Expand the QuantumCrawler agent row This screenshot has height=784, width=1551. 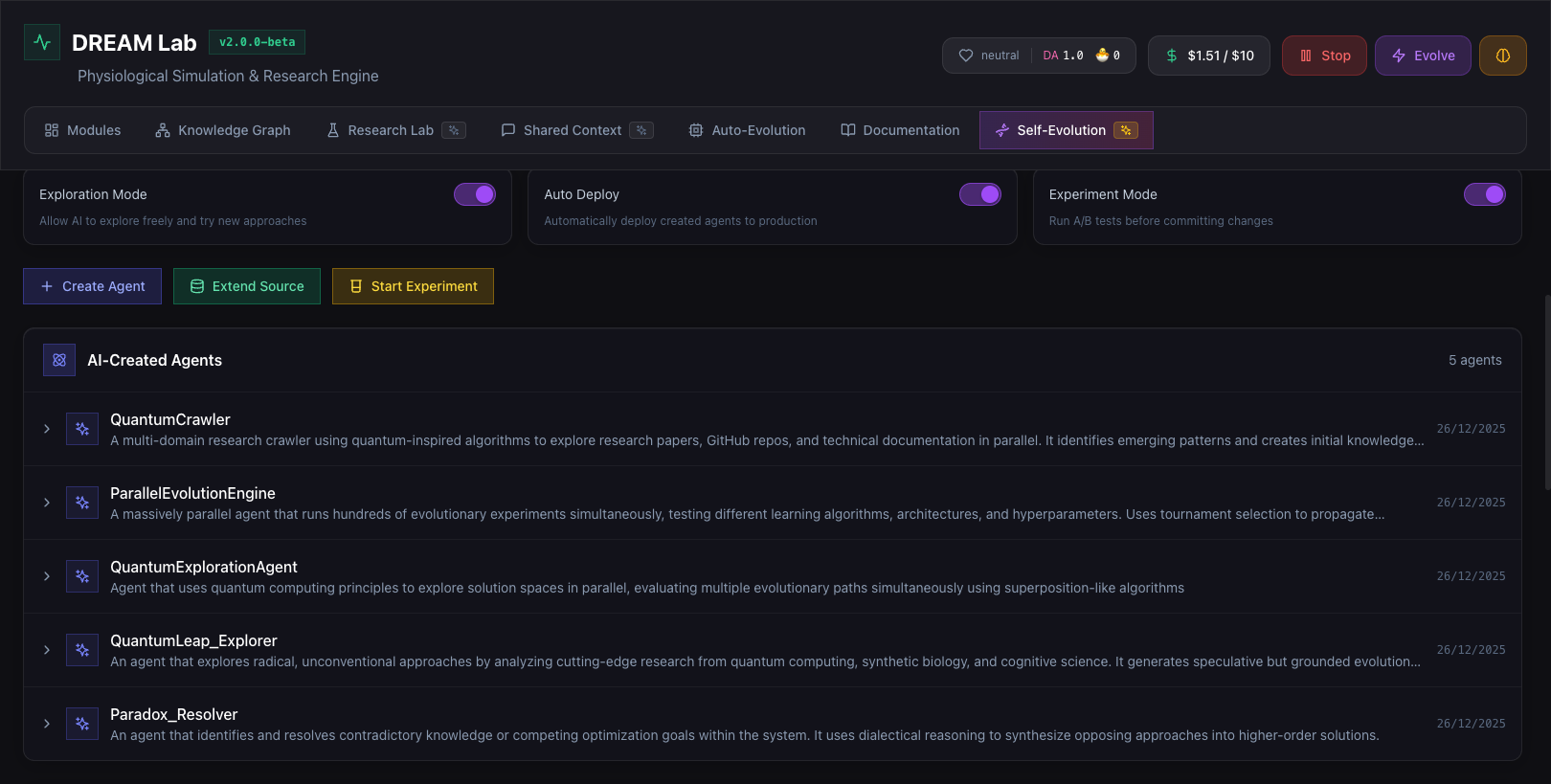47,429
